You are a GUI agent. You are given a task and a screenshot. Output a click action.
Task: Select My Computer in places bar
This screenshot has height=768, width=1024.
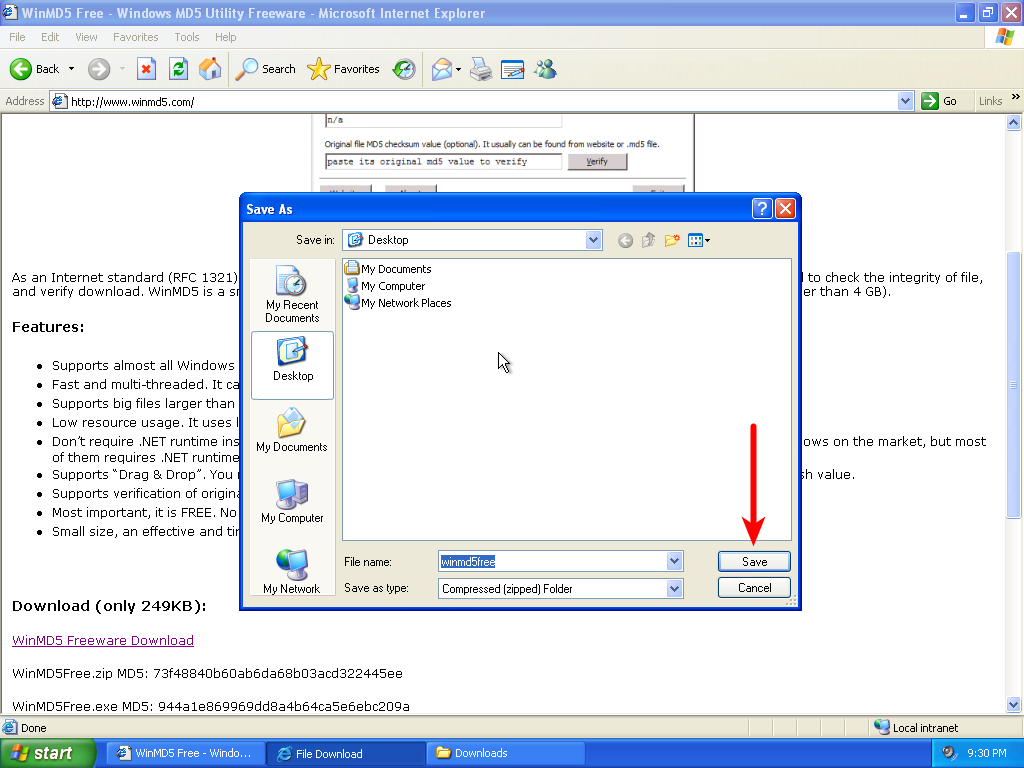[x=292, y=501]
